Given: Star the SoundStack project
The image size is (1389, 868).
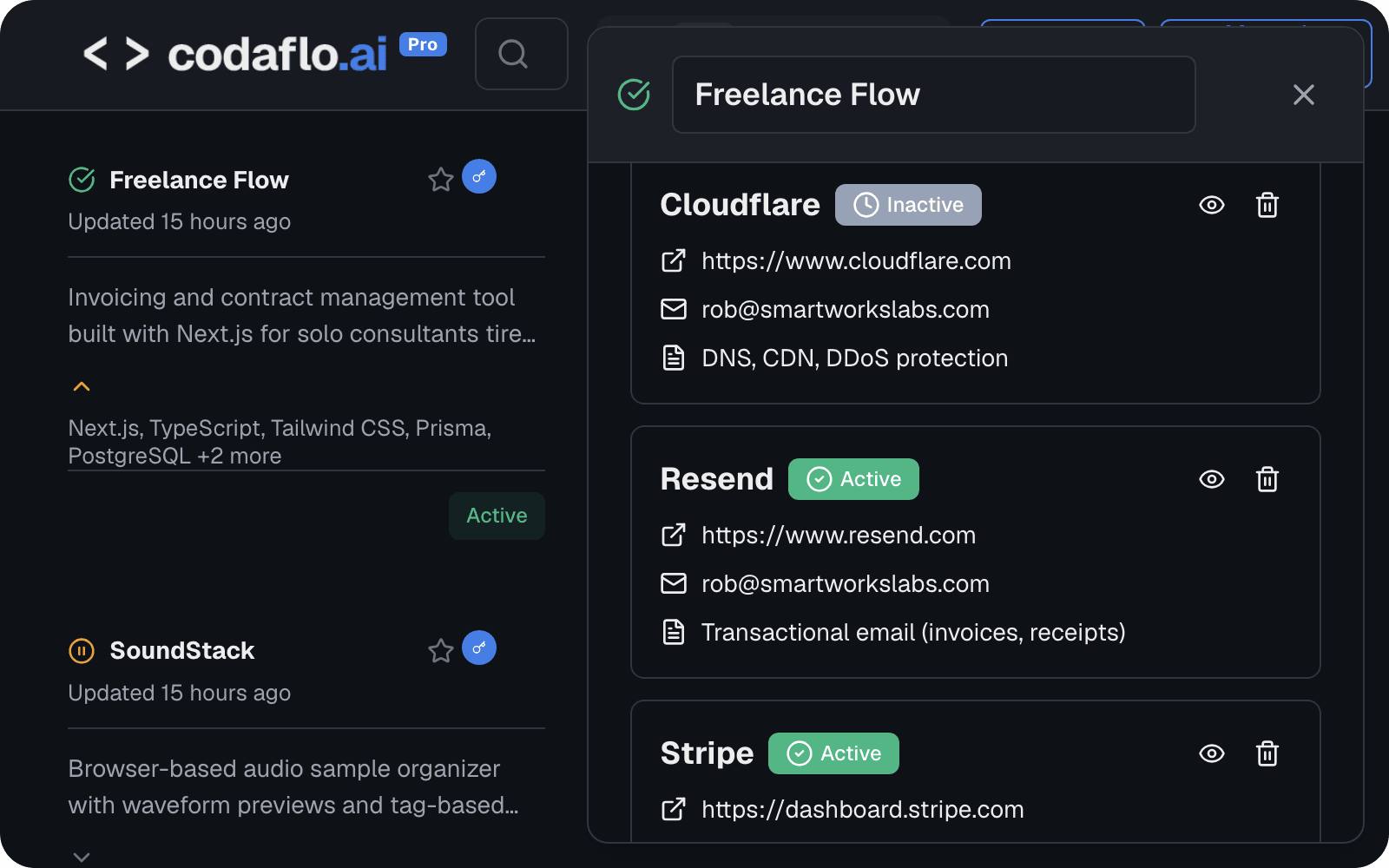Looking at the screenshot, I should 440,648.
